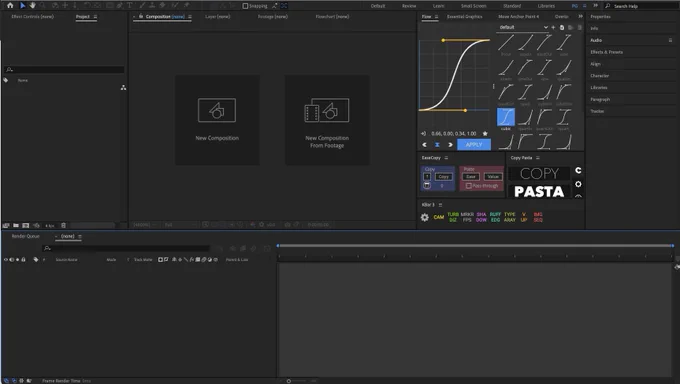The height and width of the screenshot is (384, 680).
Task: Expand the overflow workspace chevrons
Action: [595, 6]
